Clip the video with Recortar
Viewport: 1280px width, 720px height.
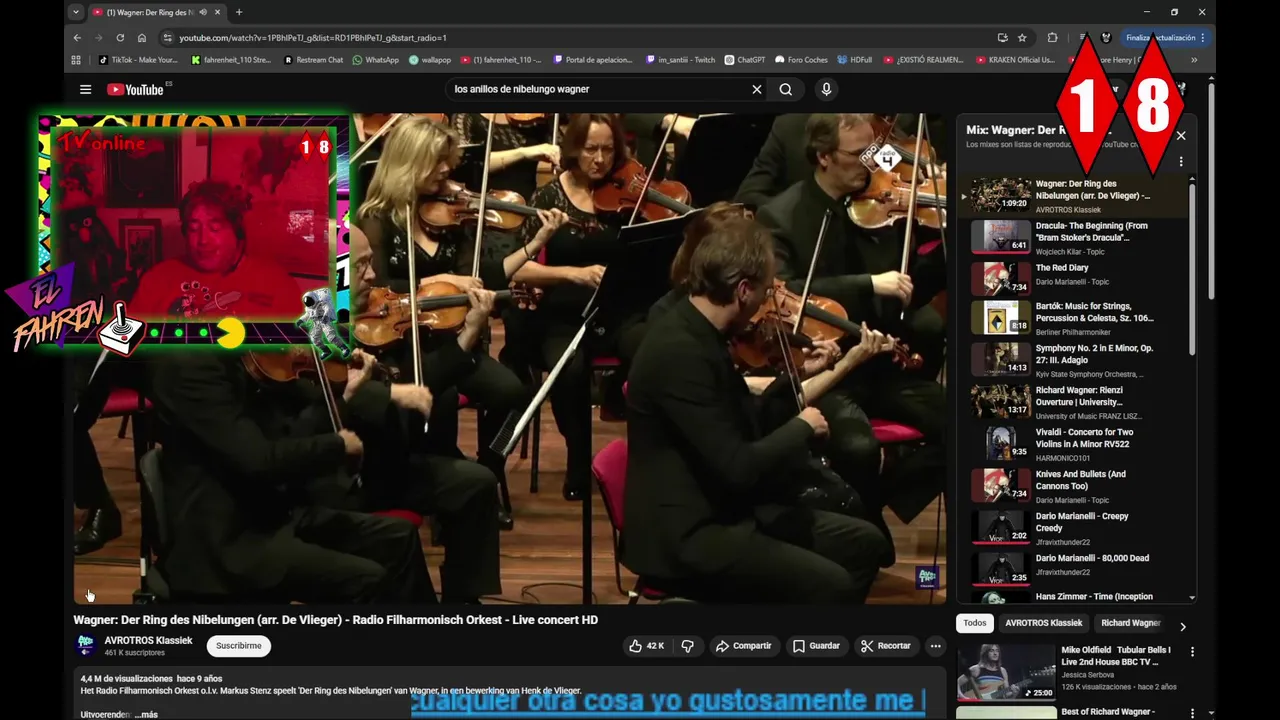click(x=886, y=646)
